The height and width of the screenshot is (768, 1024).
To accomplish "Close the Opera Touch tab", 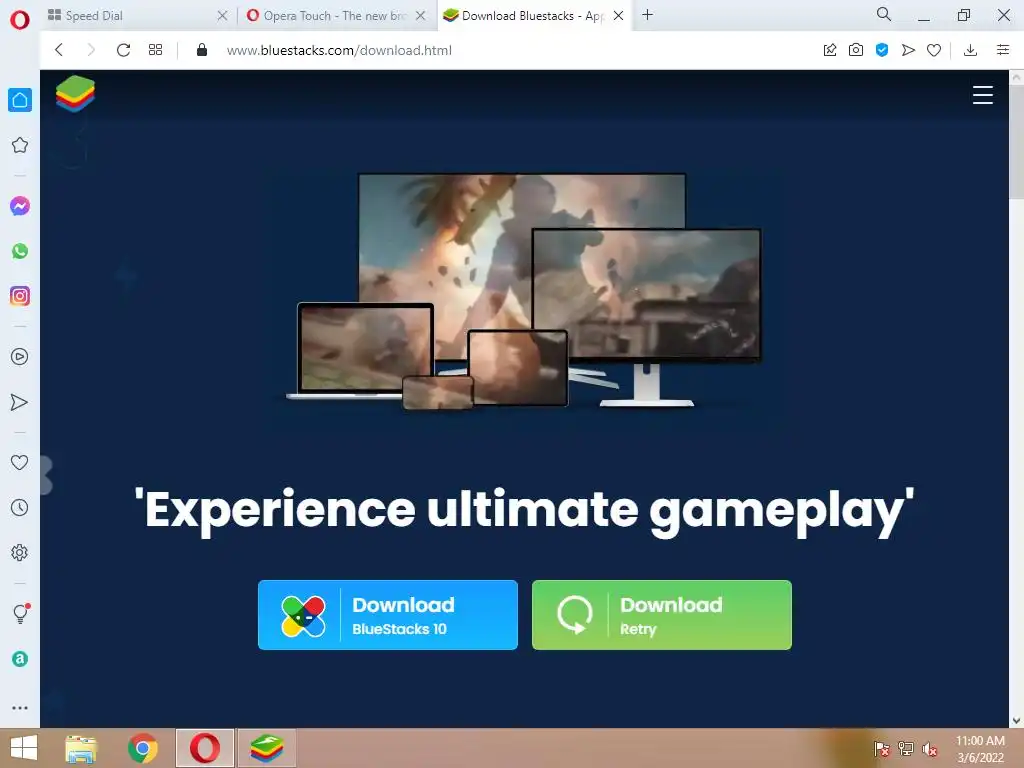I will click(x=421, y=16).
